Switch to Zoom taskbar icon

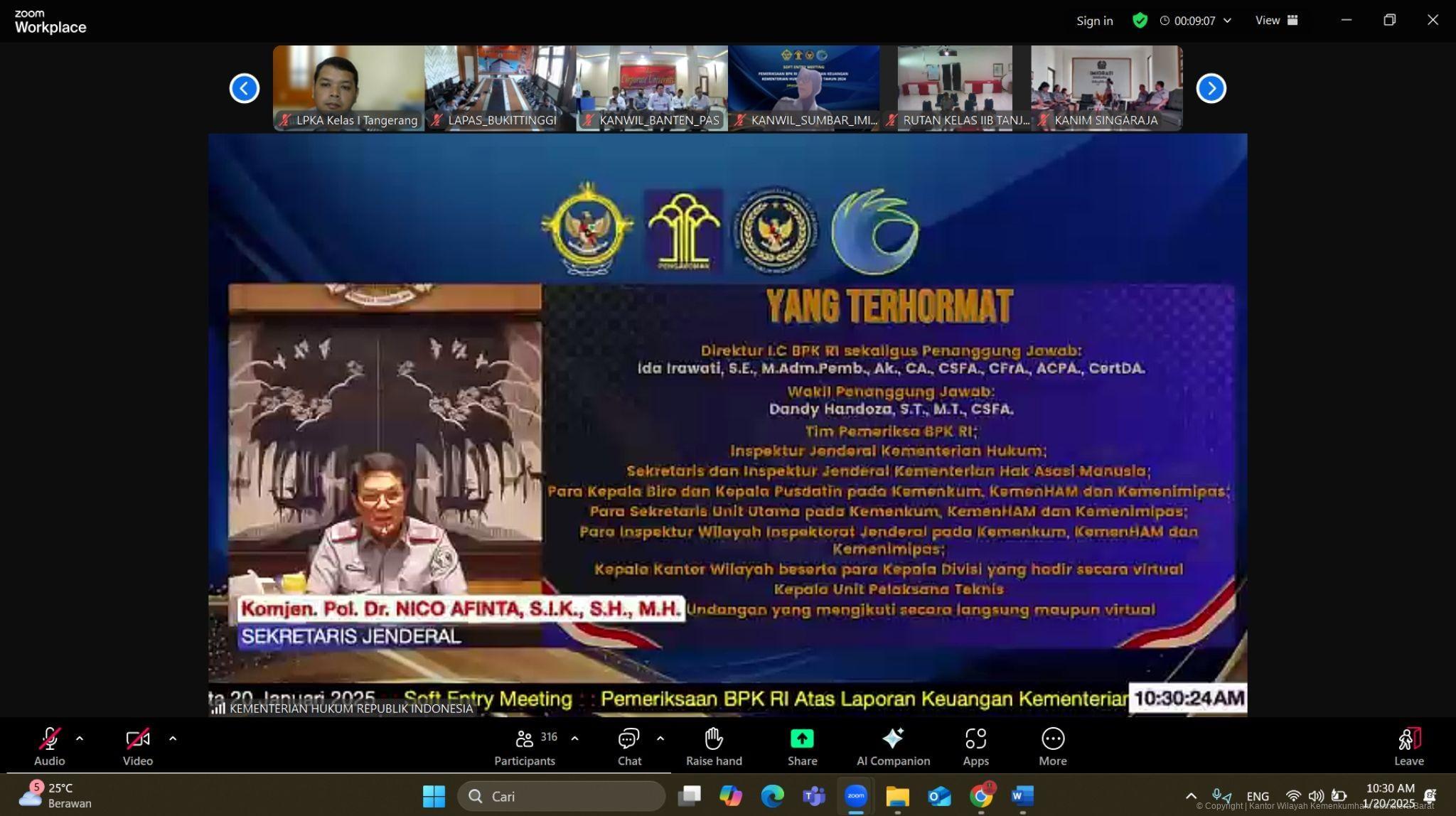click(856, 796)
